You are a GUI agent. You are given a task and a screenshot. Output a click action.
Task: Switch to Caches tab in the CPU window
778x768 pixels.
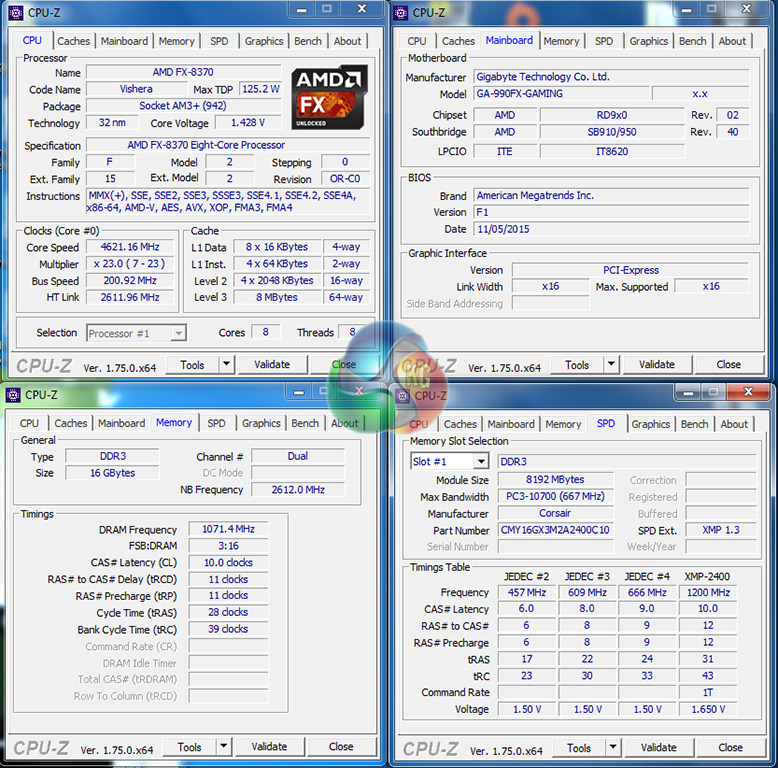click(x=73, y=41)
